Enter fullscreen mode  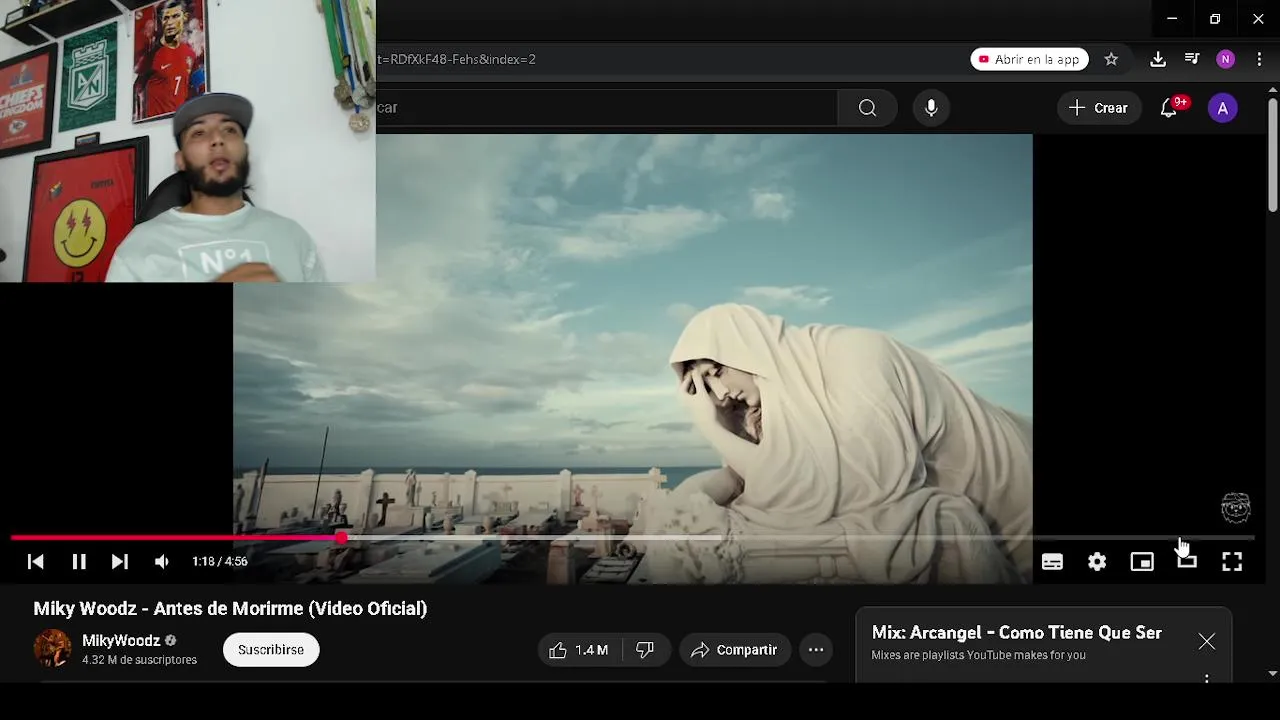click(1232, 562)
